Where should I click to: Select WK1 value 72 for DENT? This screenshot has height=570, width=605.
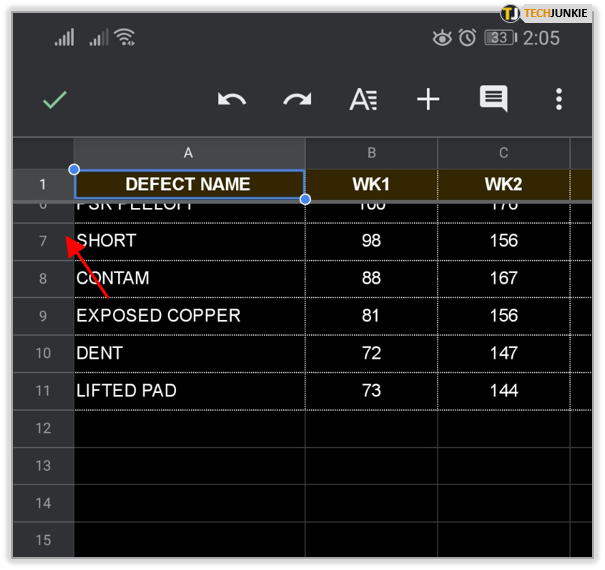click(371, 353)
